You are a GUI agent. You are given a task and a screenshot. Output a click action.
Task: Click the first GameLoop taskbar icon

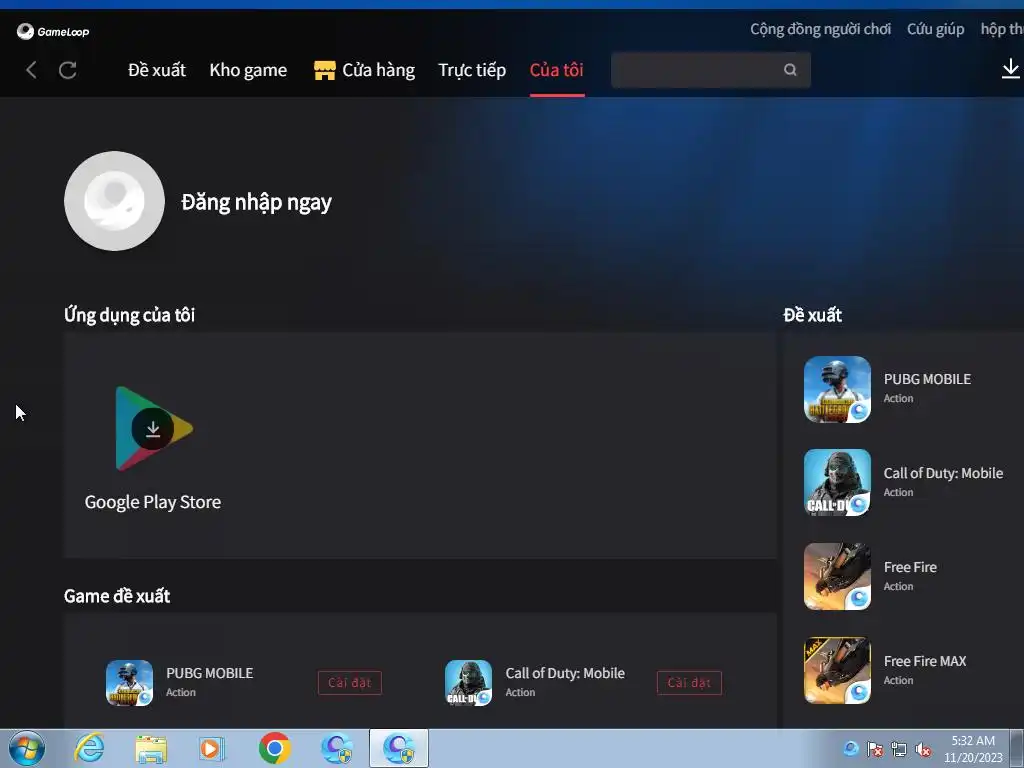[337, 748]
